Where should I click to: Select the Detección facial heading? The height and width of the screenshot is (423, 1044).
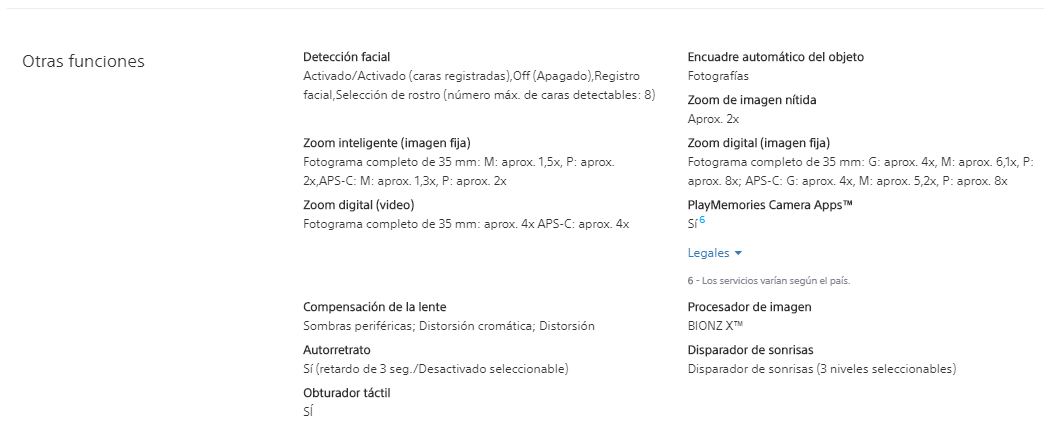coord(346,57)
